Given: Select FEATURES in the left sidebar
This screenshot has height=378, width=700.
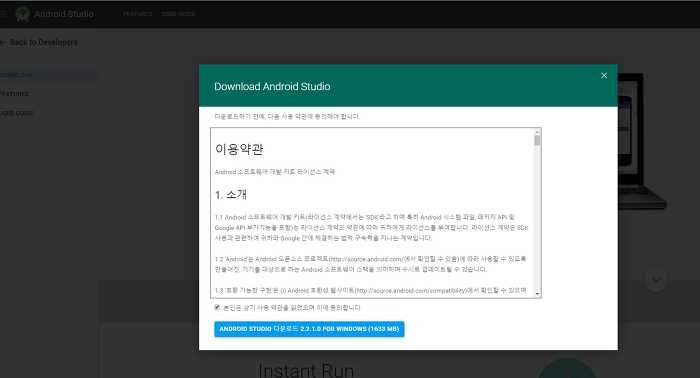Looking at the screenshot, I should click(14, 94).
